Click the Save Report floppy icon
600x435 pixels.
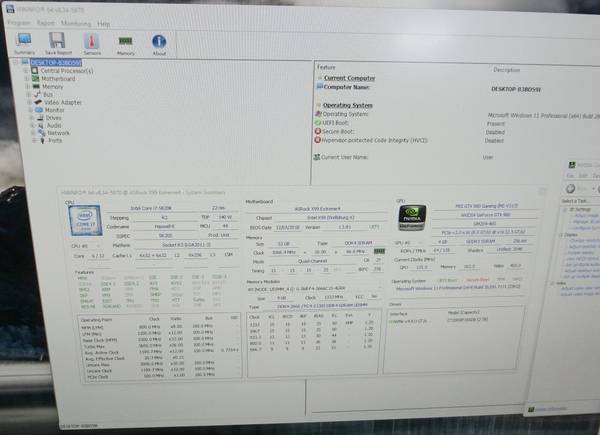(x=57, y=42)
